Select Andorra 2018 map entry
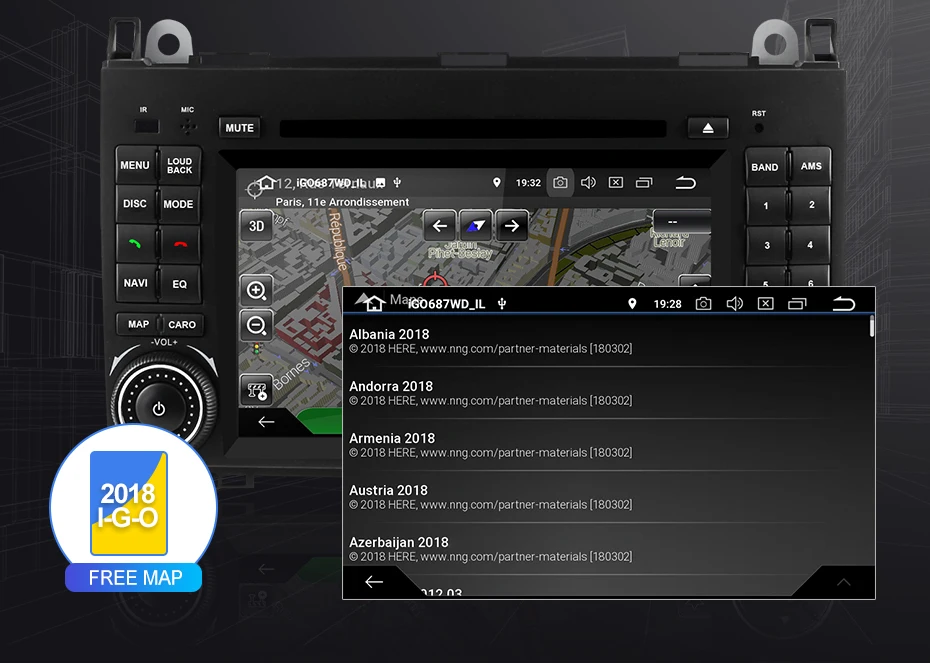Screen dimensions: 930x664 pyautogui.click(x=605, y=393)
